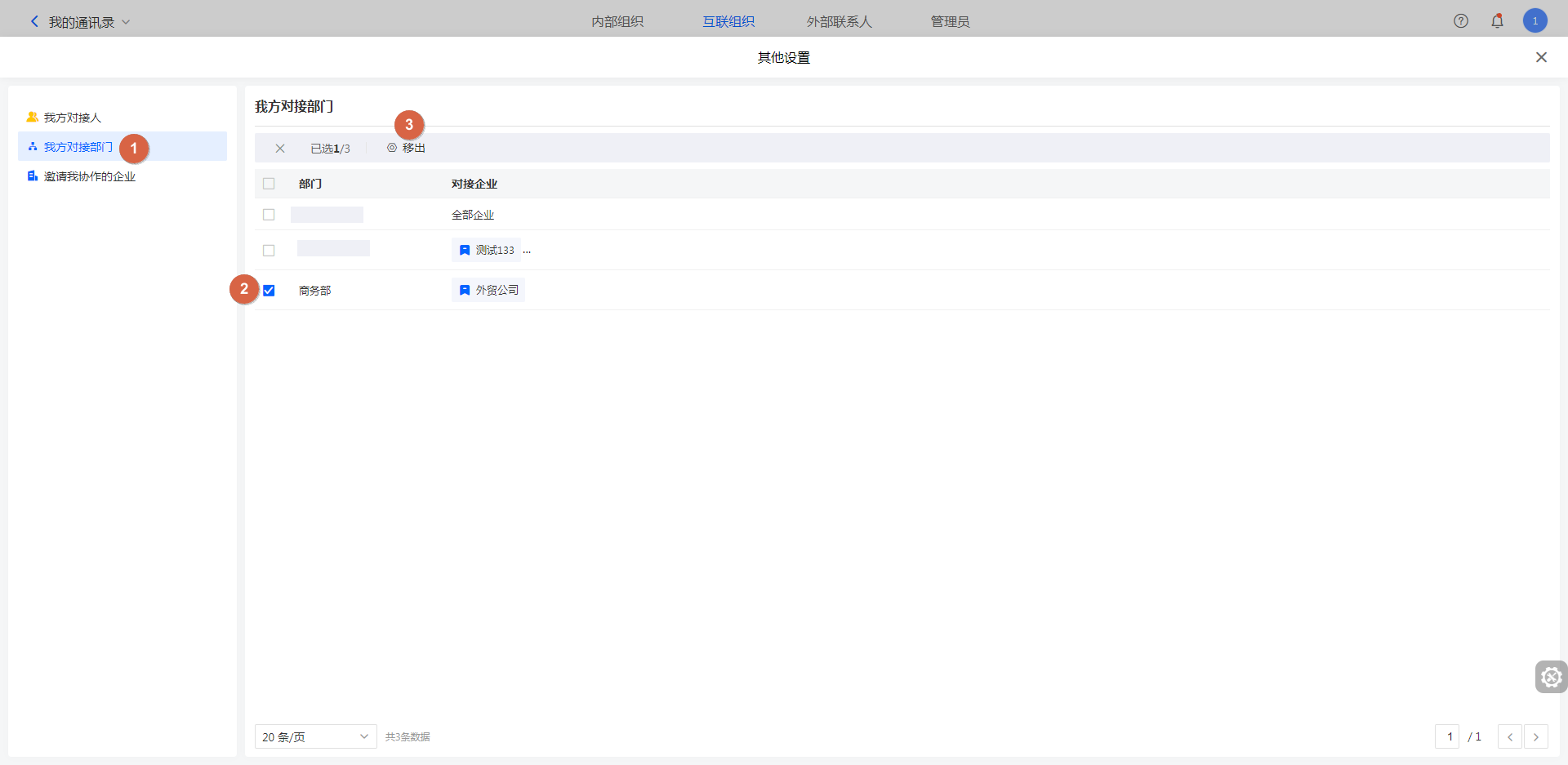Check the row with 全部企业

point(269,215)
